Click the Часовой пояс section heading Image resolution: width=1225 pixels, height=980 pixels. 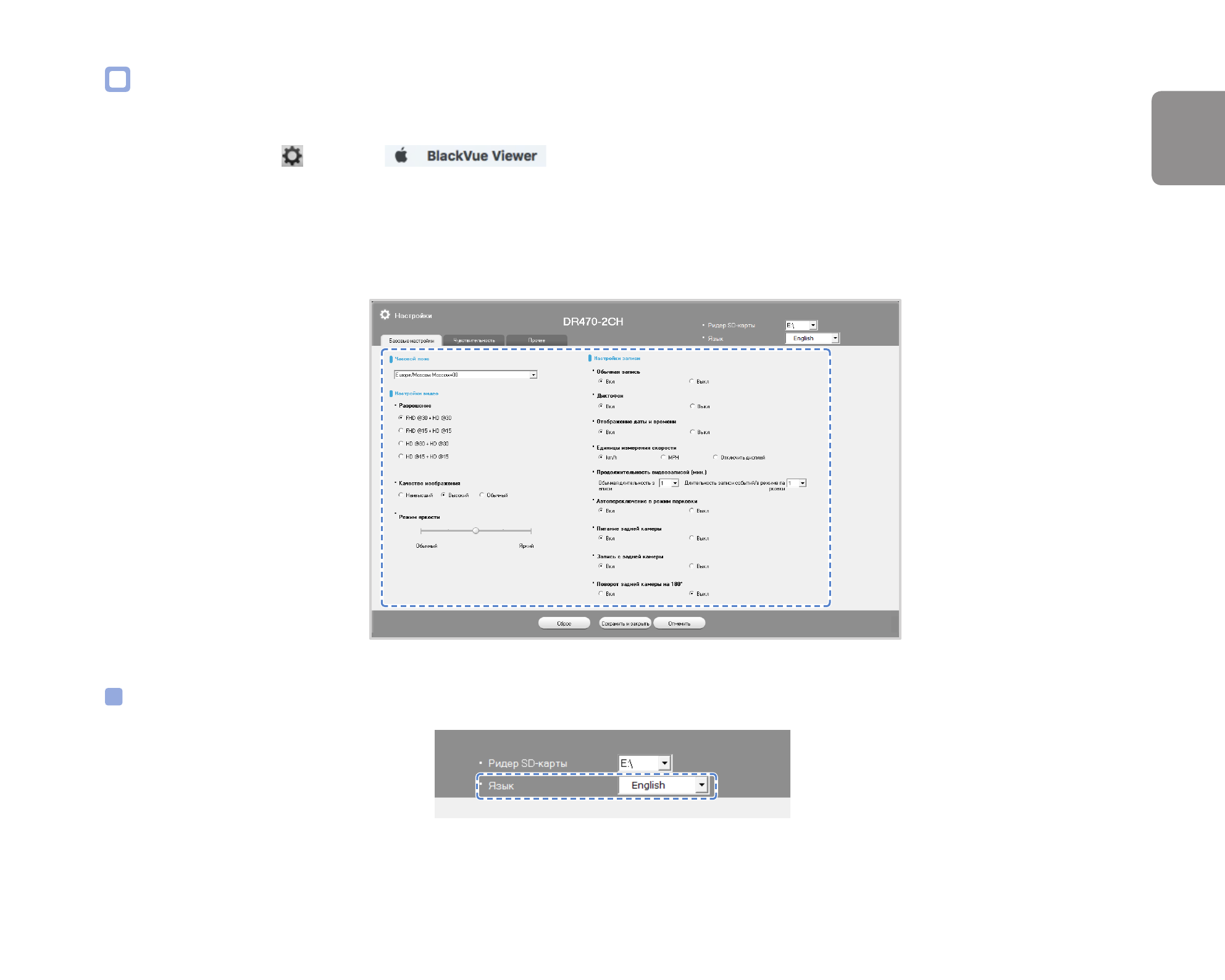point(412,359)
